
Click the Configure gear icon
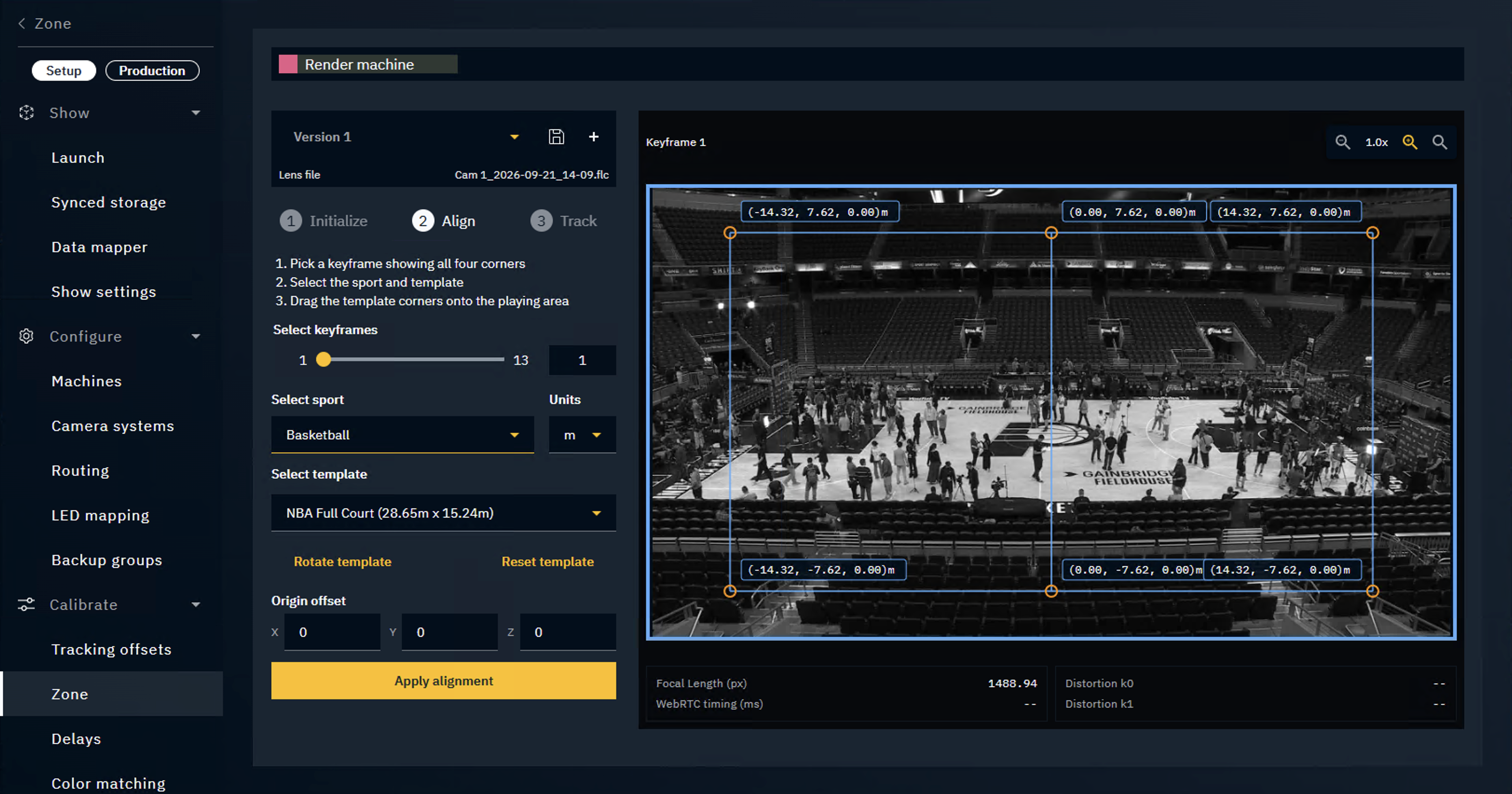(x=27, y=336)
